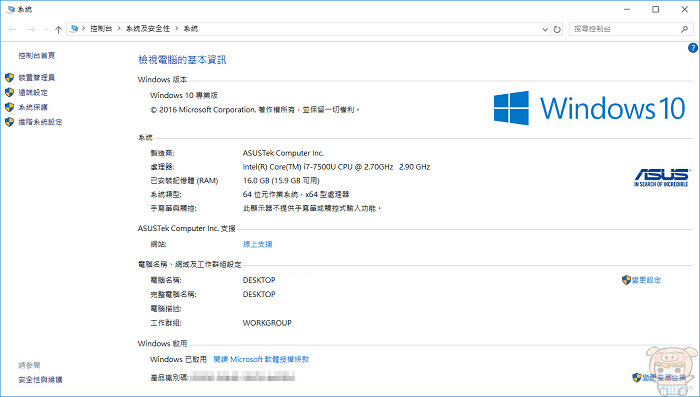Viewport: 700px width, 397px height.
Task: Maximize the 系統 window
Action: pos(655,9)
